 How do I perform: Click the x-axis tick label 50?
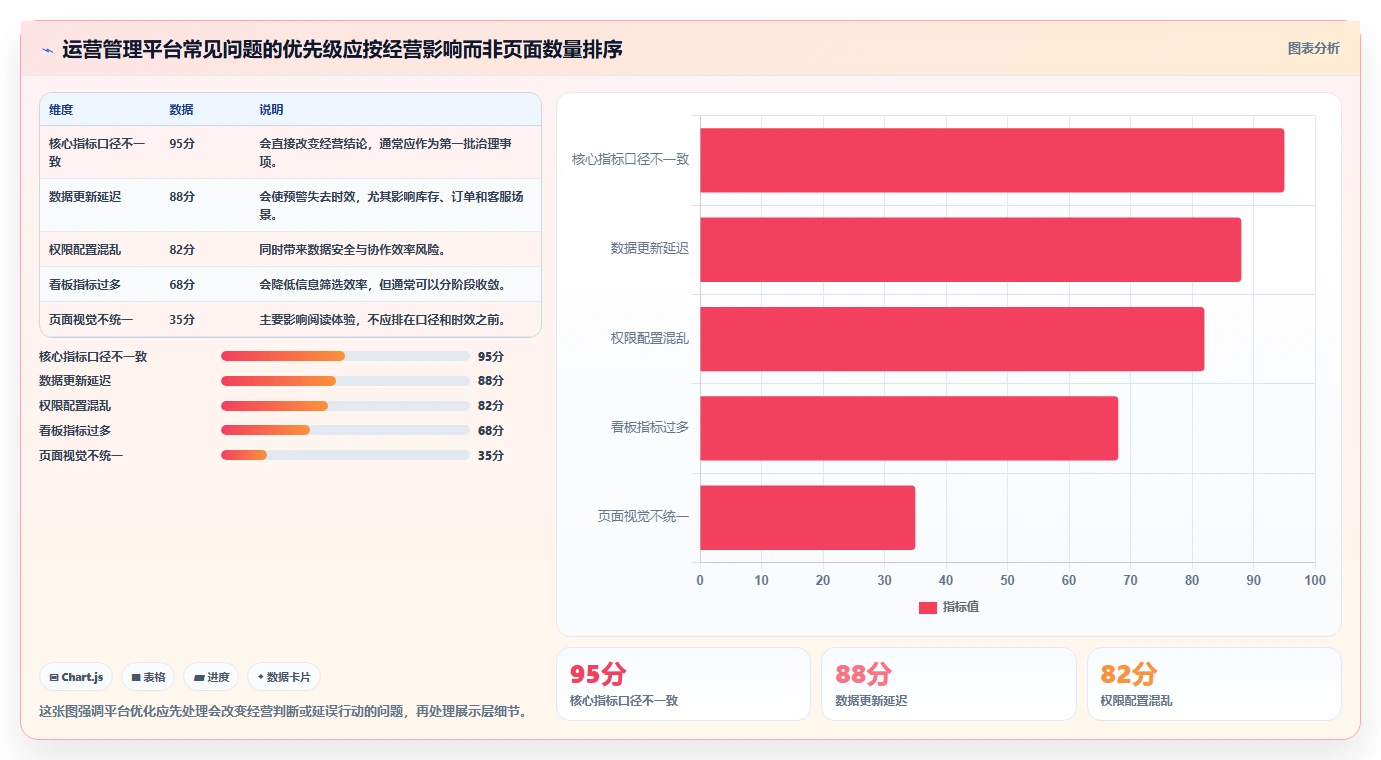[1007, 581]
